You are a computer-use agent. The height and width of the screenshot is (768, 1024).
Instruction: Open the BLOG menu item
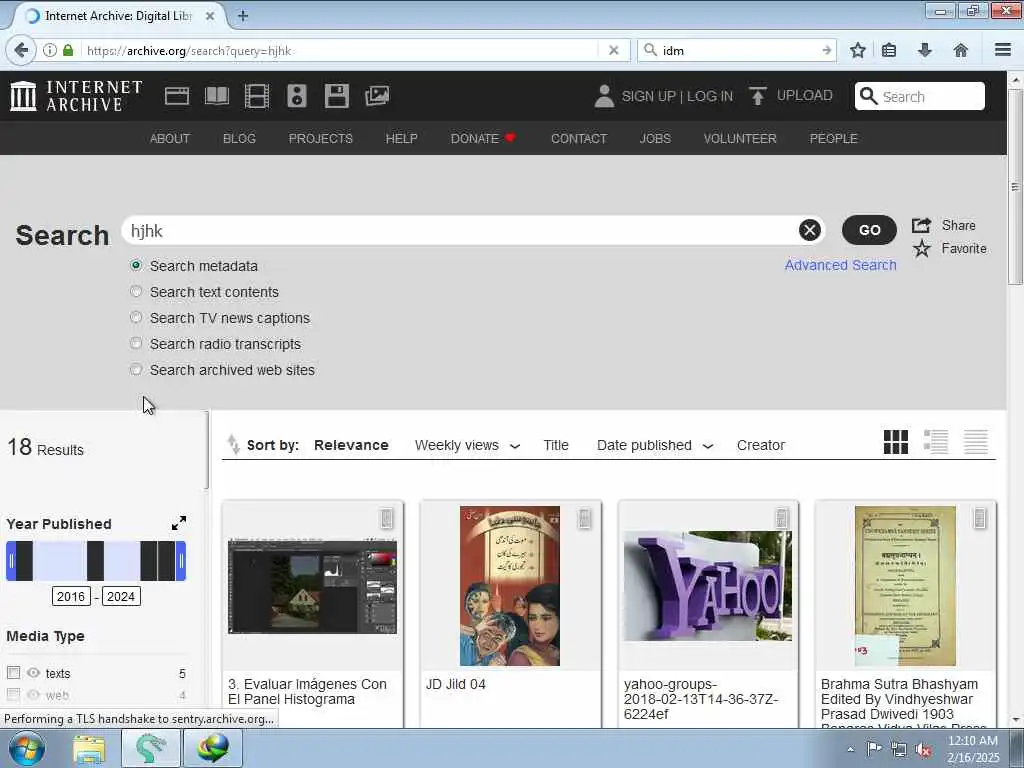pos(239,138)
